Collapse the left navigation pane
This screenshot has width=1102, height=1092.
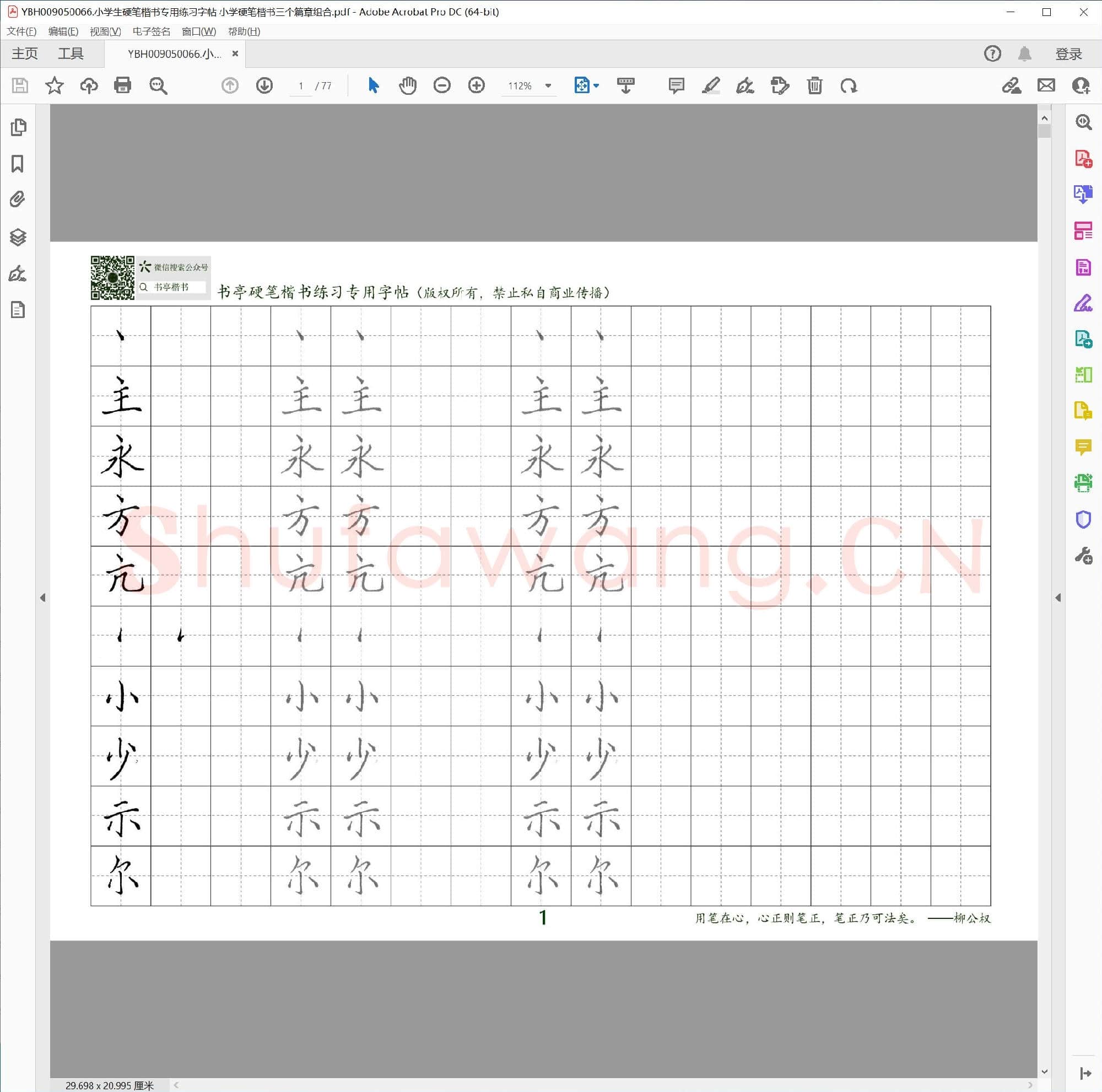pyautogui.click(x=44, y=598)
